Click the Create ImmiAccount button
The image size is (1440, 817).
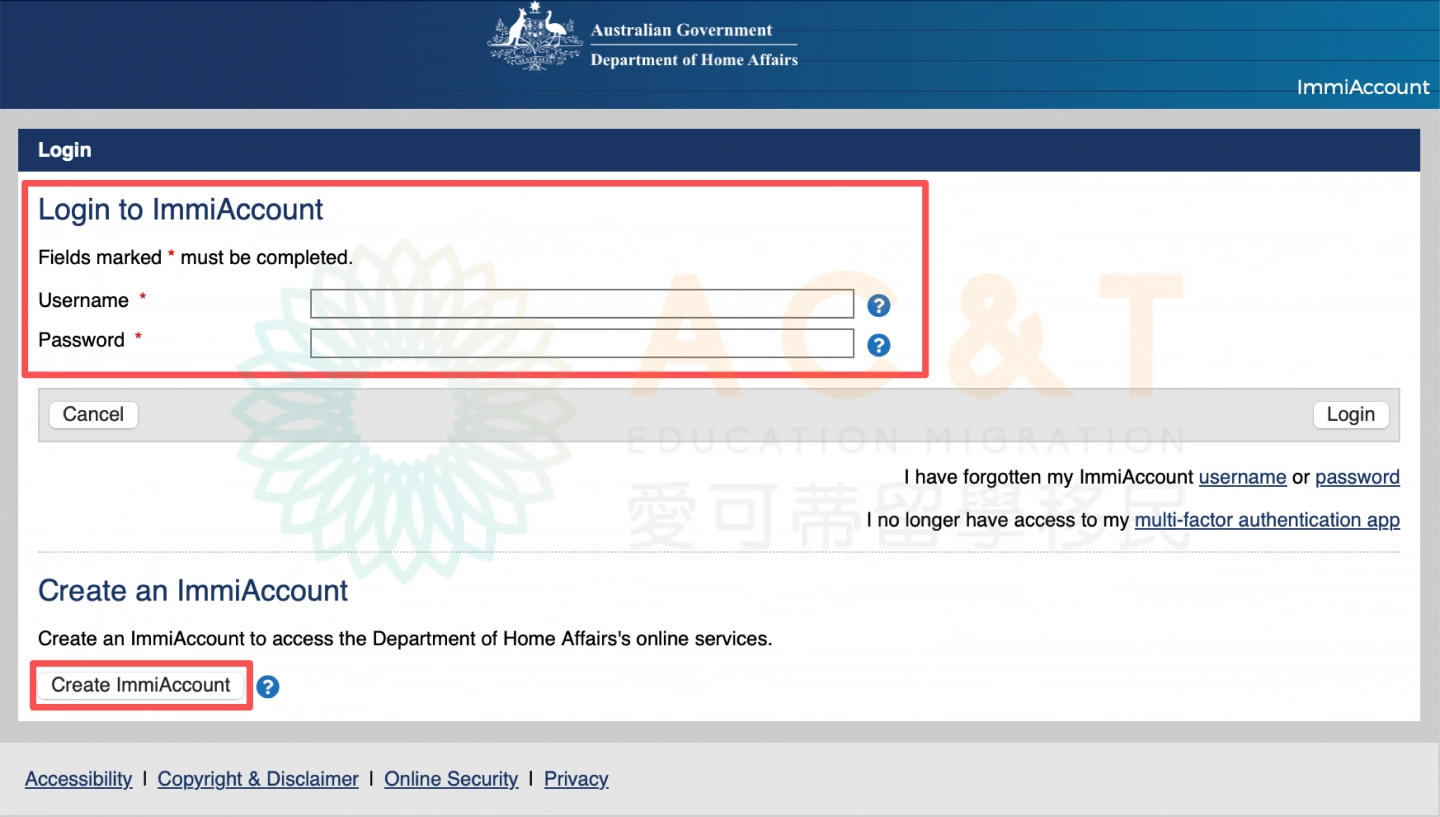(x=141, y=685)
